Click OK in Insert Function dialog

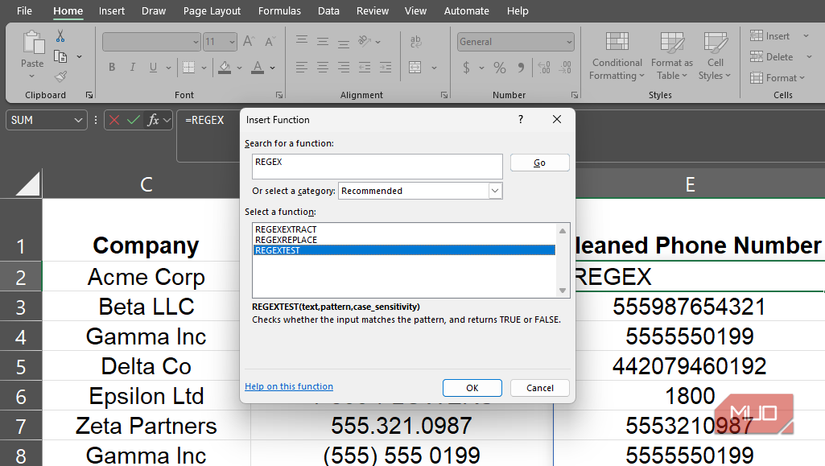click(472, 388)
